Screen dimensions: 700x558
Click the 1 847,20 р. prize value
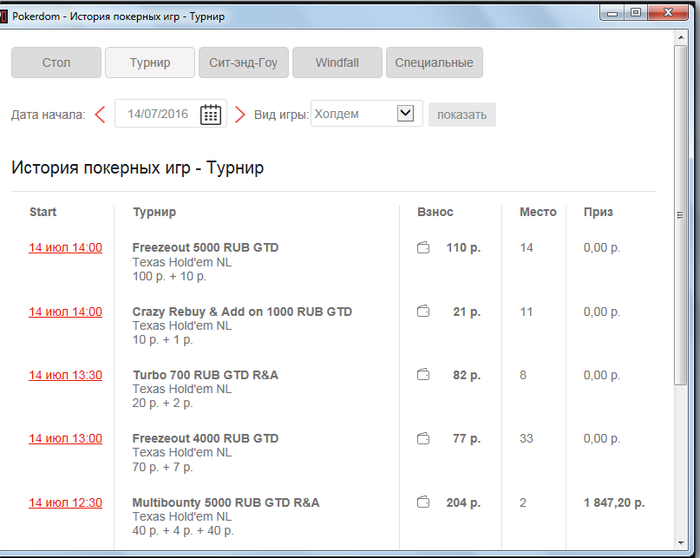pos(614,503)
